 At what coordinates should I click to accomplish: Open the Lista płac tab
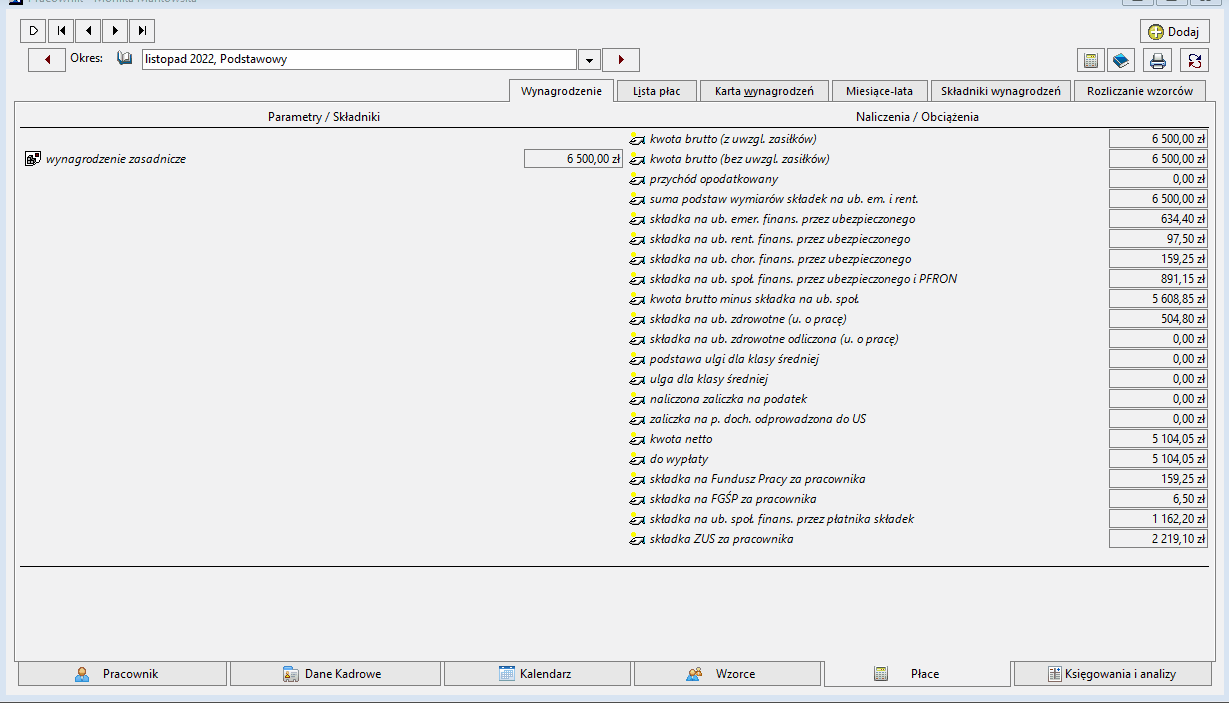pyautogui.click(x=657, y=91)
